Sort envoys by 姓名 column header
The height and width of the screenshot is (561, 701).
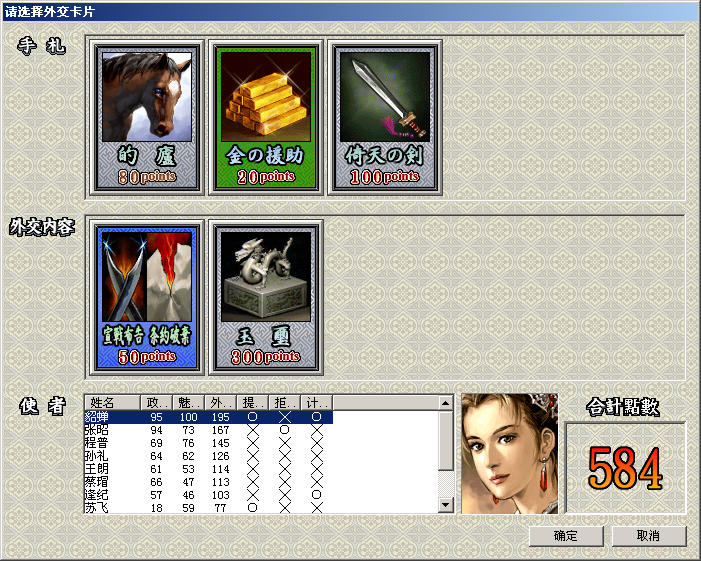[112, 403]
